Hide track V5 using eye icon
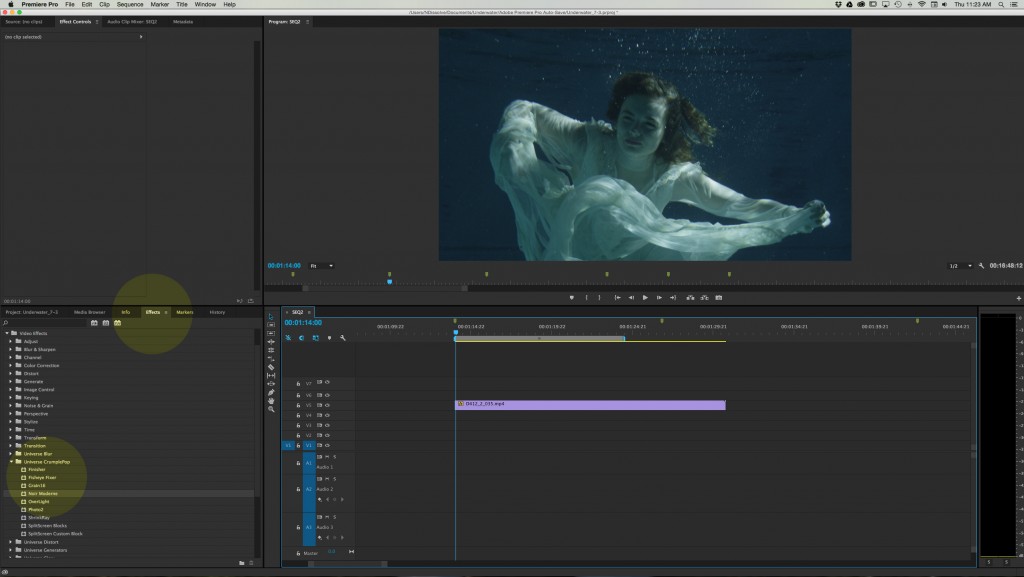 [x=327, y=404]
